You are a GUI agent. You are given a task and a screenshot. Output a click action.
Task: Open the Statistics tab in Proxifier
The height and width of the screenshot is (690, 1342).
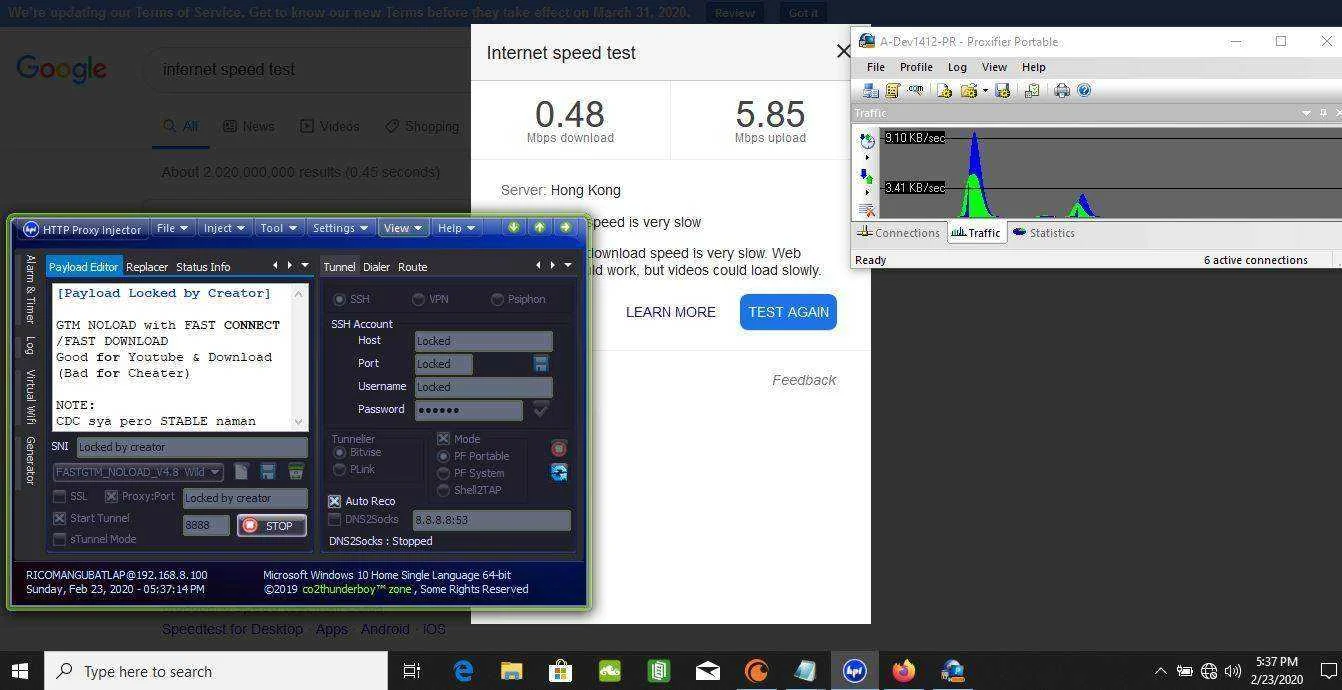(x=1043, y=232)
